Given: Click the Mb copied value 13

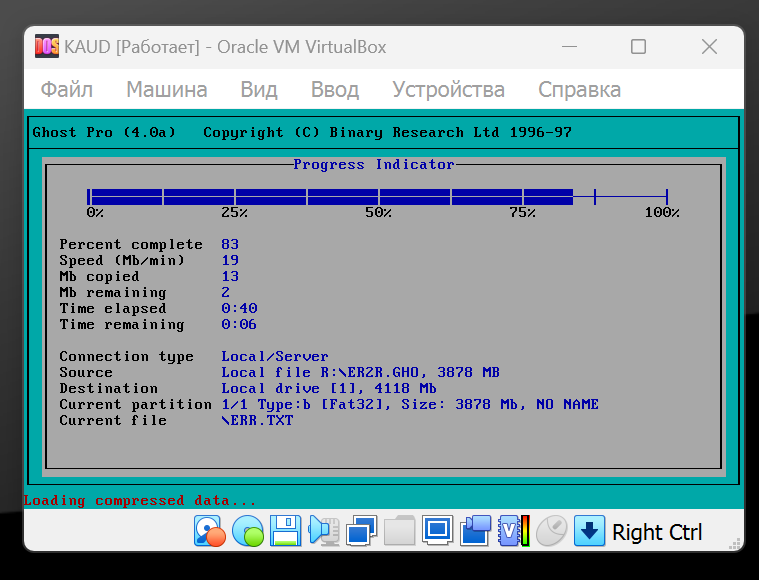Looking at the screenshot, I should coord(230,276).
